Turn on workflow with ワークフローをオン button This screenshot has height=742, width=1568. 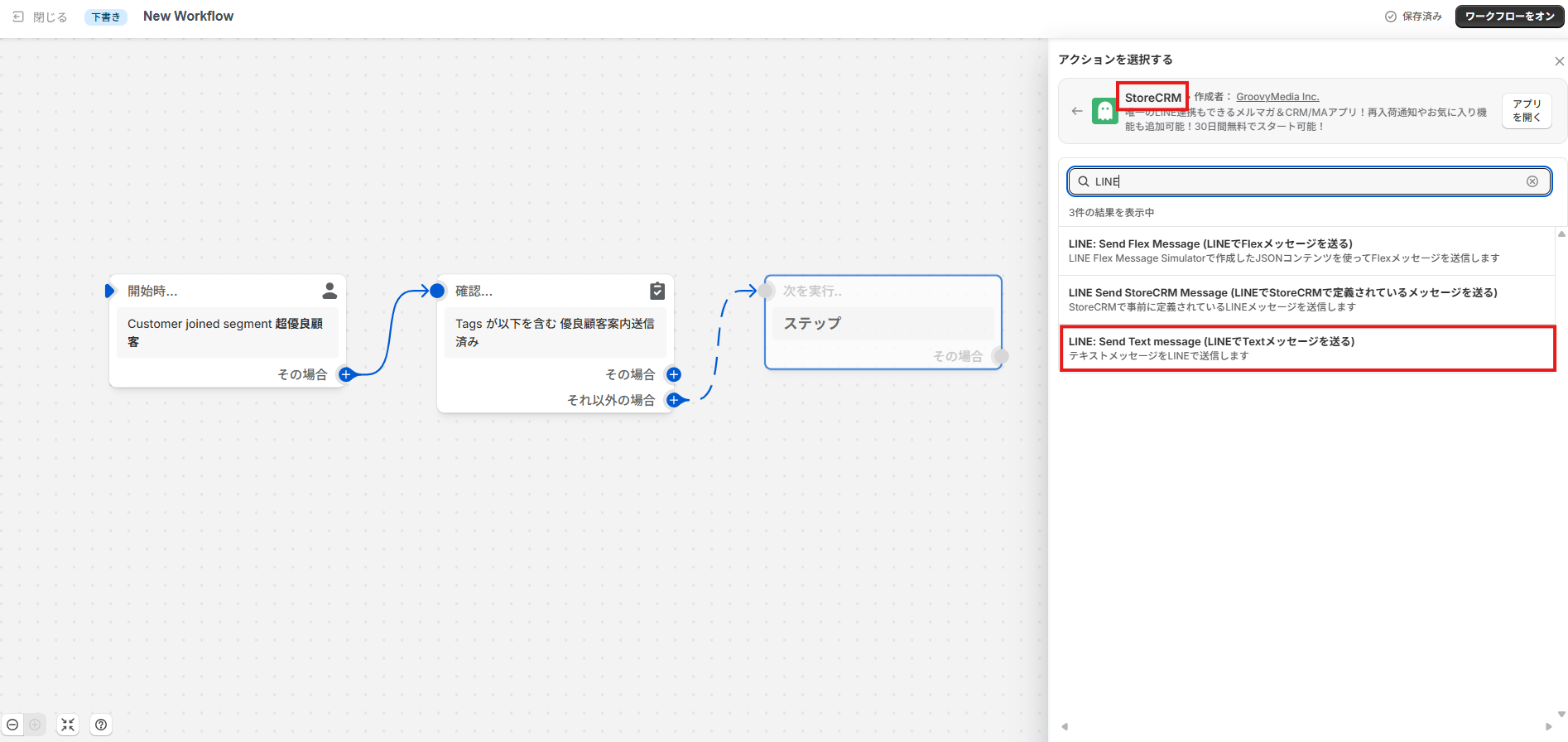(1509, 17)
